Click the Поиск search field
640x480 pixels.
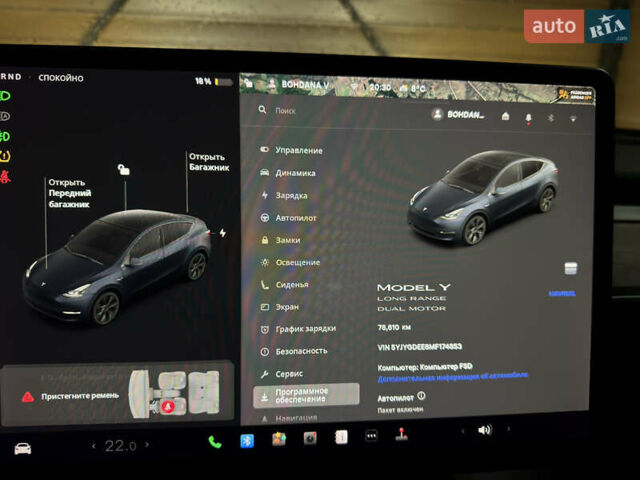pyautogui.click(x=285, y=111)
